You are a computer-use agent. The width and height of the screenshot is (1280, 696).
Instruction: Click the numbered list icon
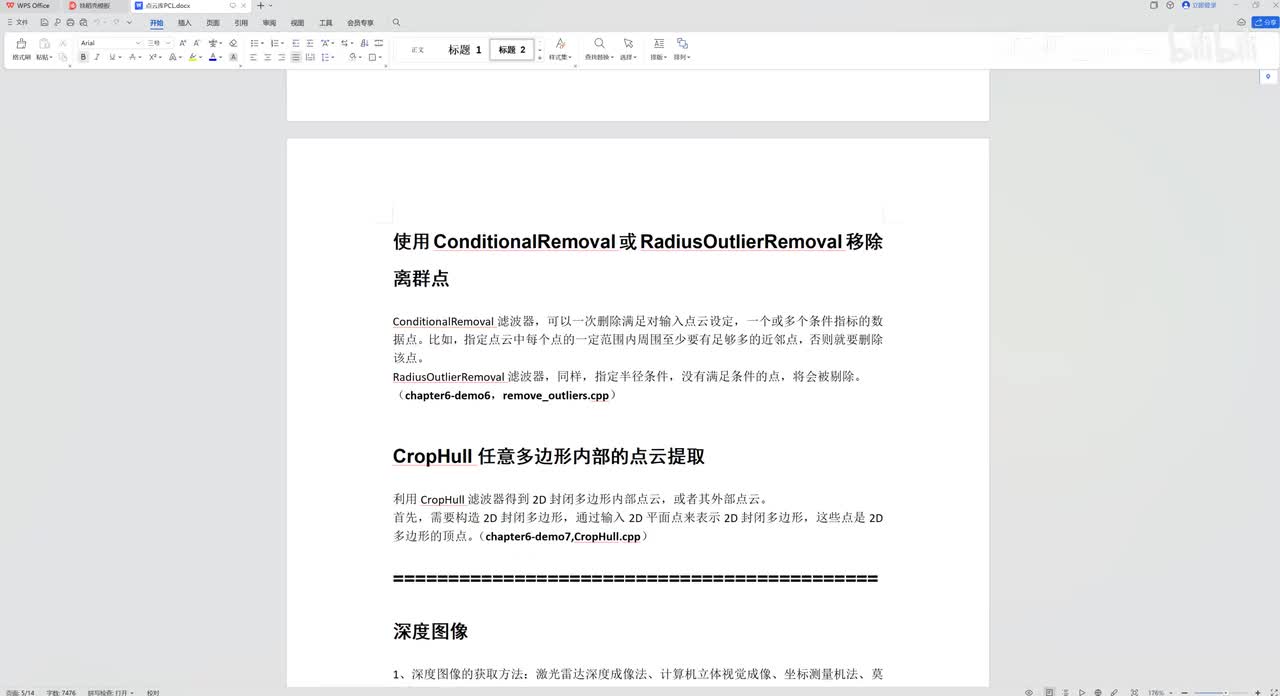point(274,43)
